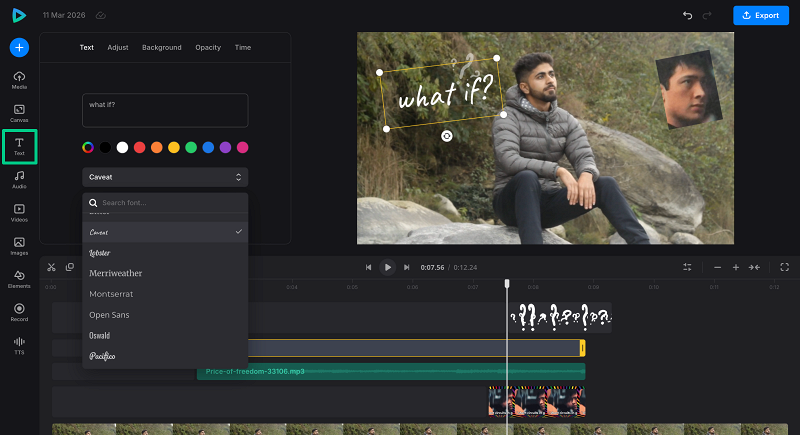Click the blue plus add button
Screen dimensions: 800x435
coord(19,47)
